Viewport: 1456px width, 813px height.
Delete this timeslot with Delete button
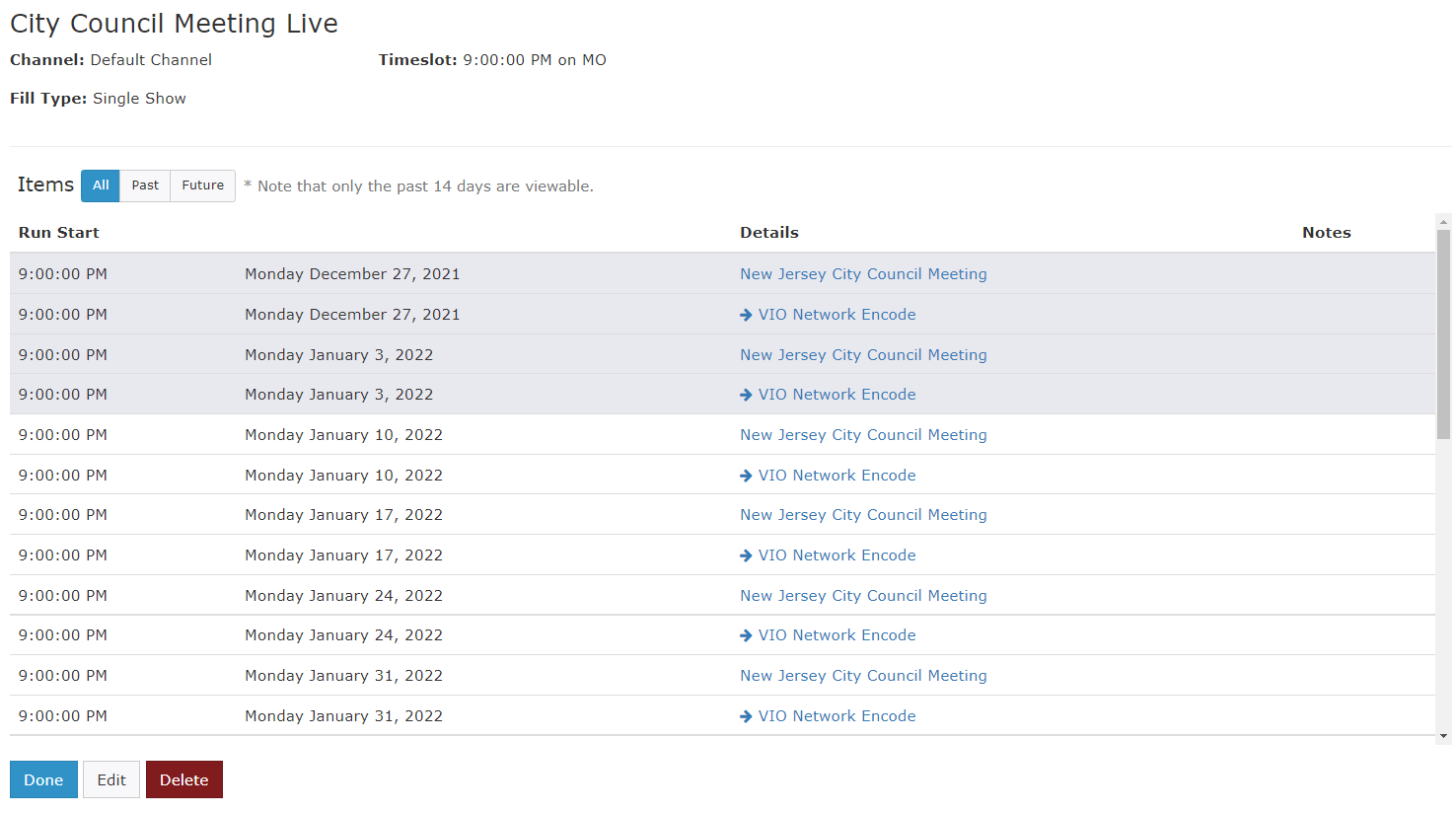tap(184, 779)
